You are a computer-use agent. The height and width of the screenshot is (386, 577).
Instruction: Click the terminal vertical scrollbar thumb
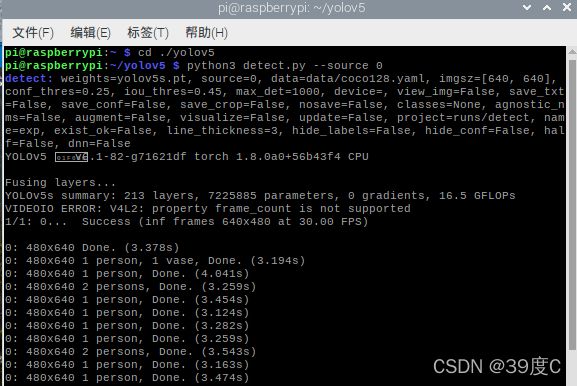click(x=572, y=204)
